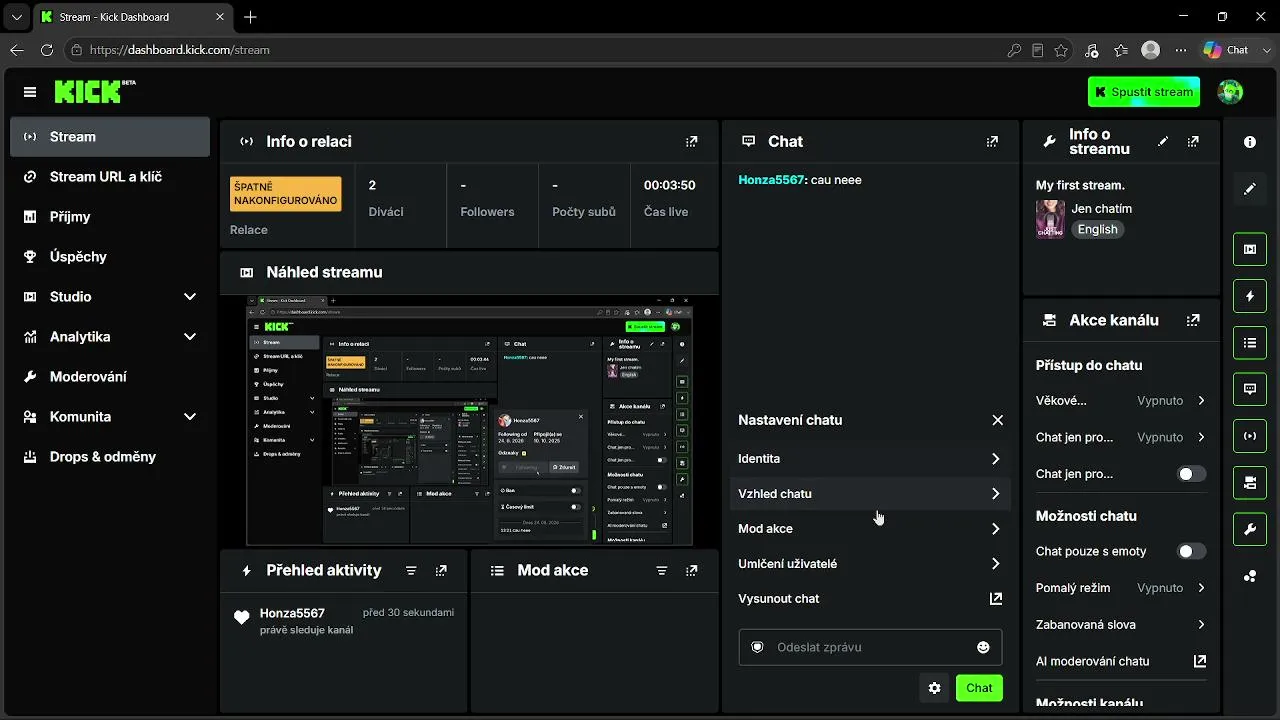Click the Odeslat zprávu message field

tap(870, 647)
